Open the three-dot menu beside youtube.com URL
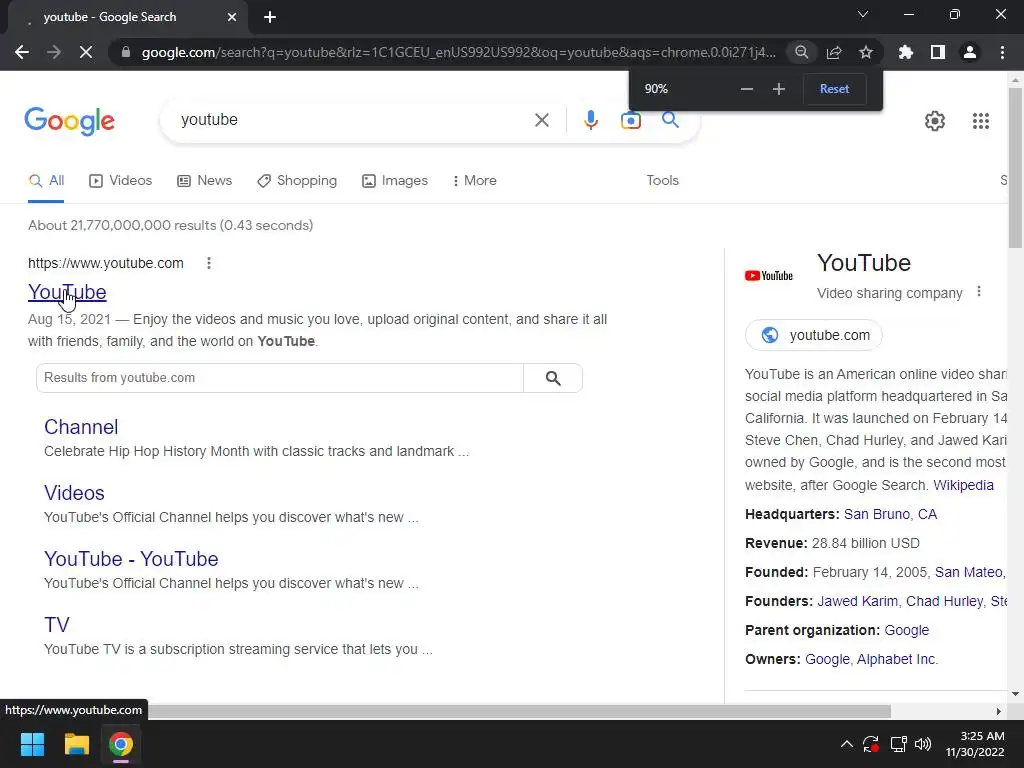The height and width of the screenshot is (768, 1024). 209,263
